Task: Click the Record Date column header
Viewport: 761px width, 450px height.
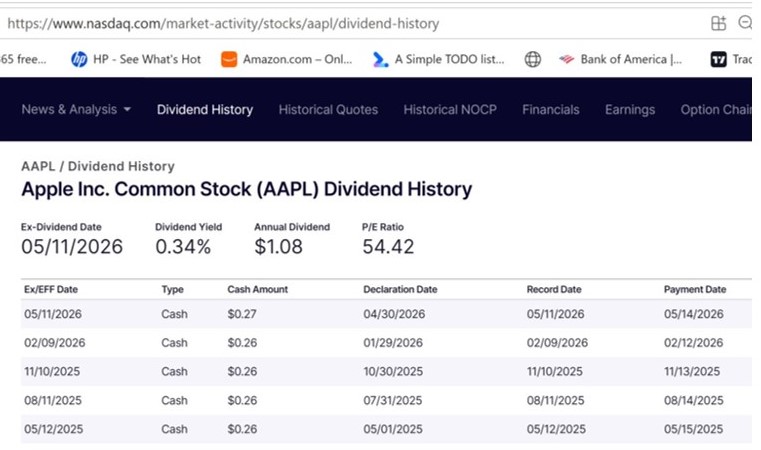Action: point(554,289)
